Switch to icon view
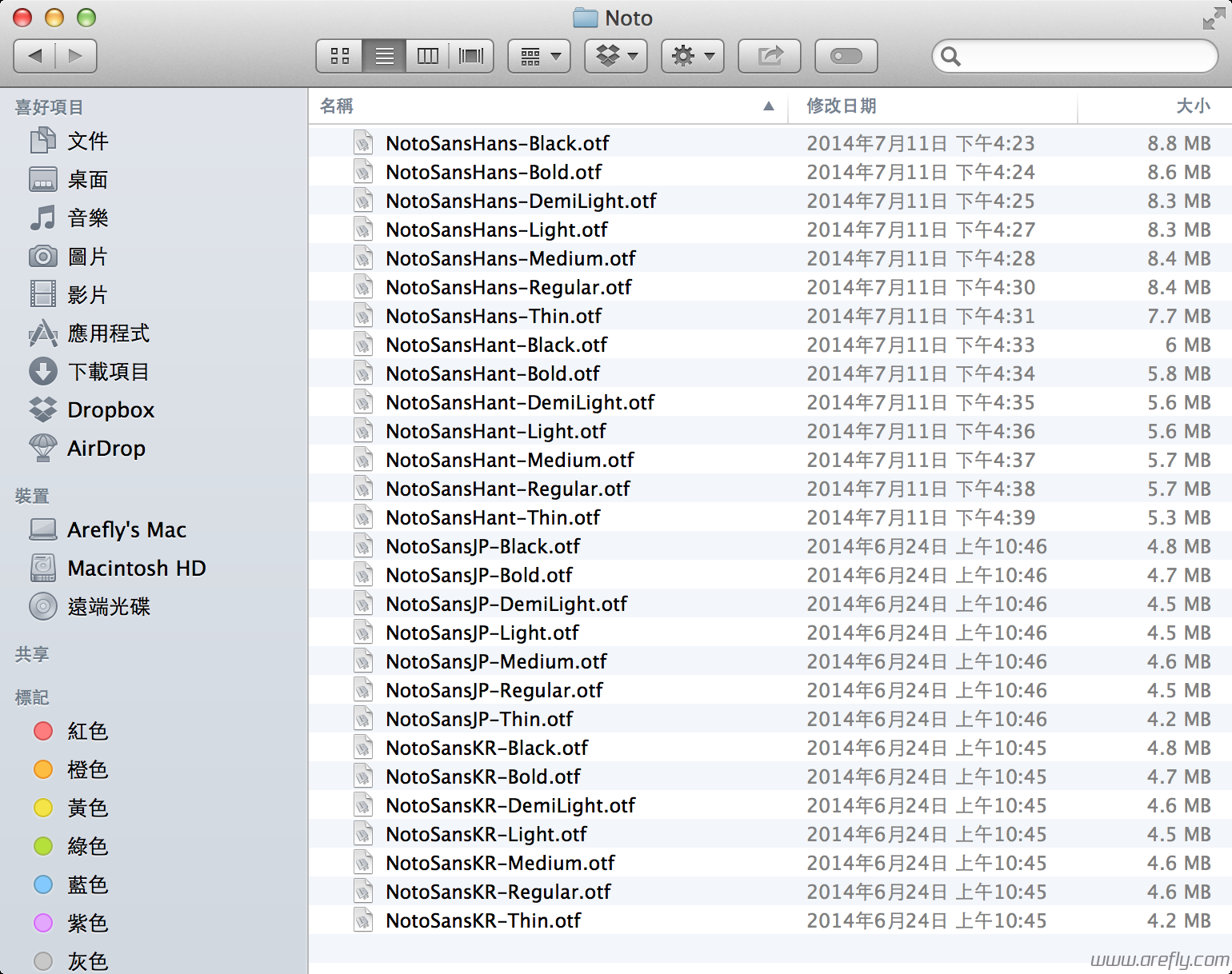Image resolution: width=1232 pixels, height=974 pixels. tap(340, 56)
